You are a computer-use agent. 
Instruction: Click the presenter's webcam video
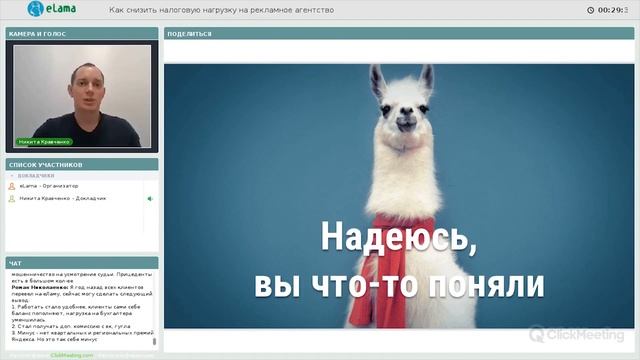82,96
